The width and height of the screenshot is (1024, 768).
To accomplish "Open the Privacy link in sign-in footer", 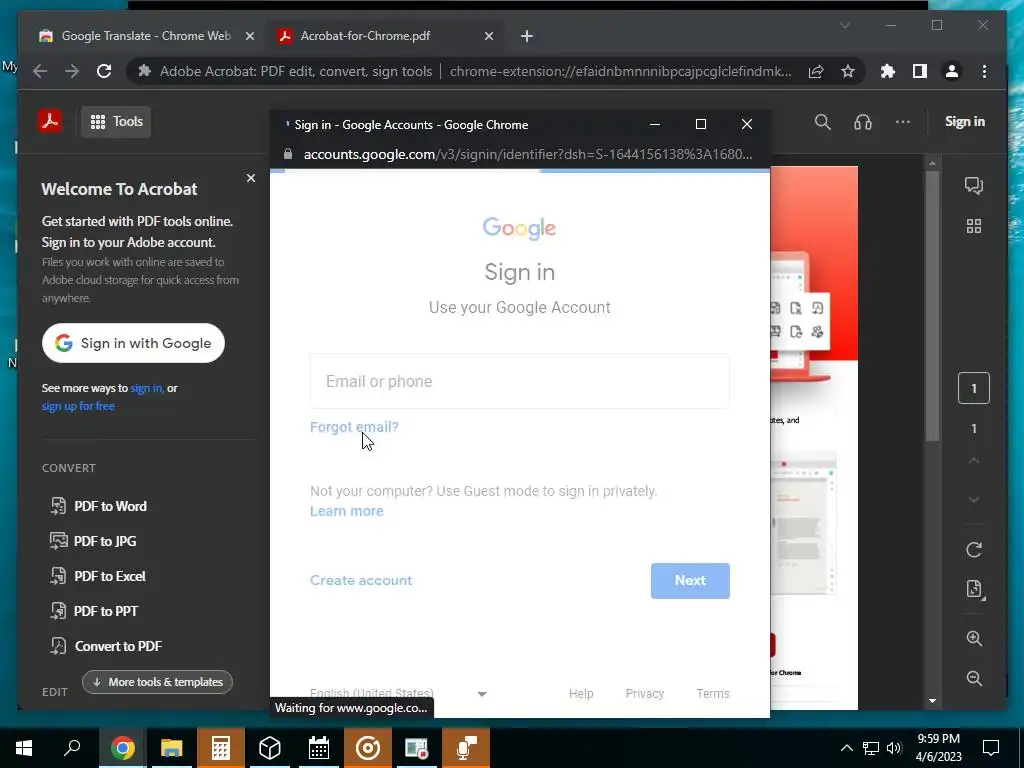I will click(x=645, y=694).
